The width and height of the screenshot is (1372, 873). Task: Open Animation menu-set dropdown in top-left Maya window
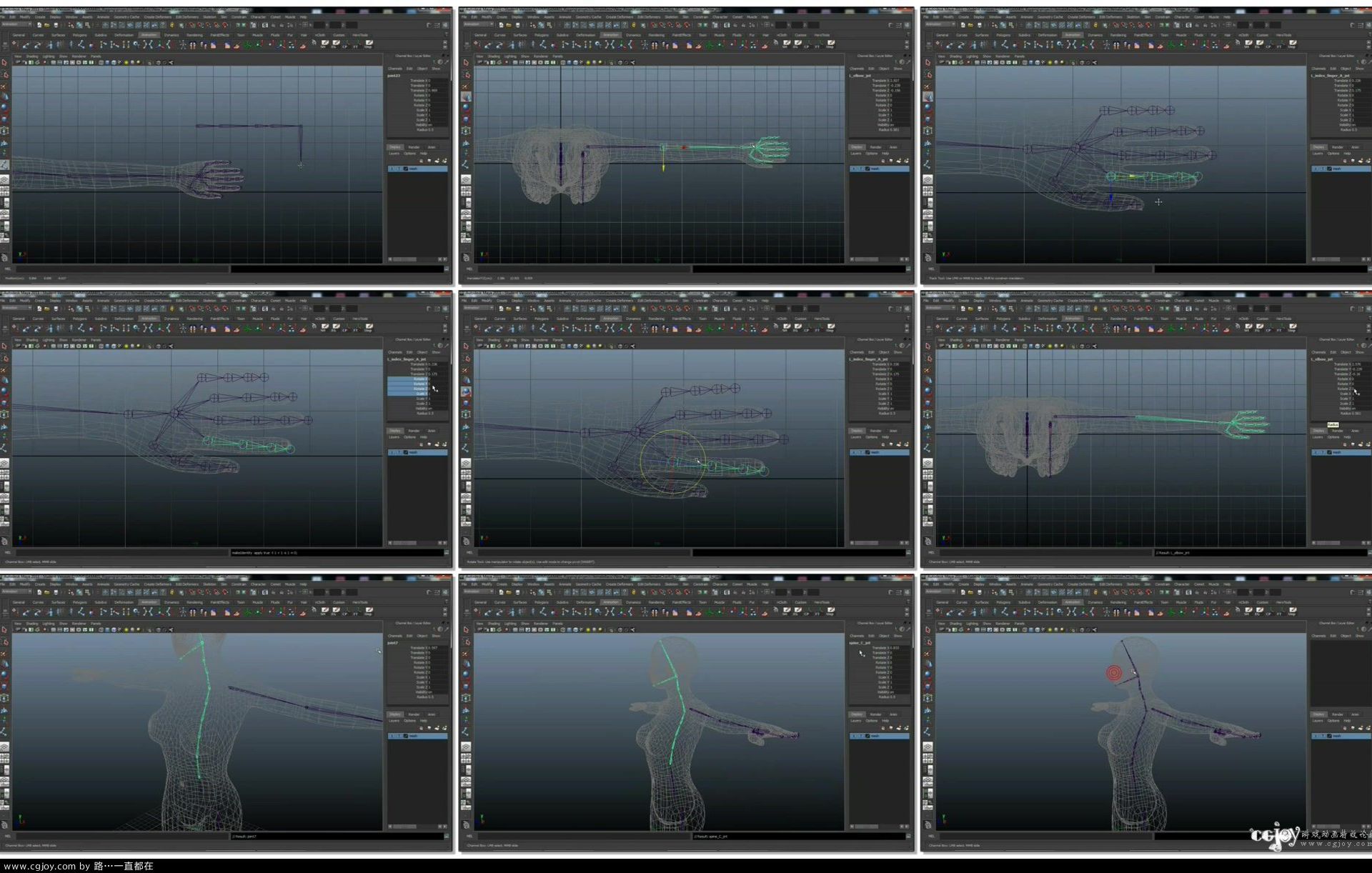coord(16,25)
